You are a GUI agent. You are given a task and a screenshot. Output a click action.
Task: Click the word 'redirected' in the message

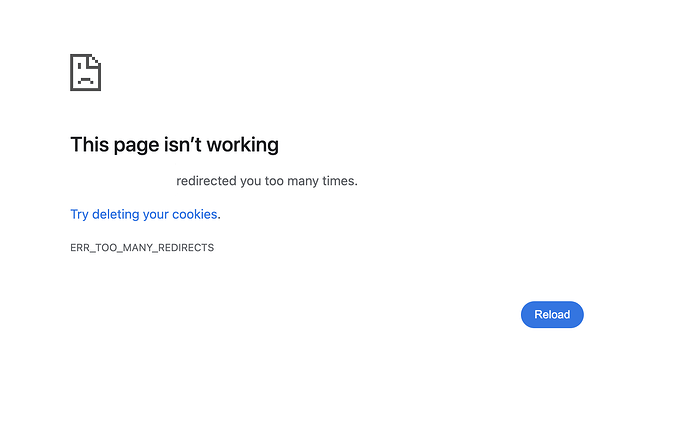206,181
